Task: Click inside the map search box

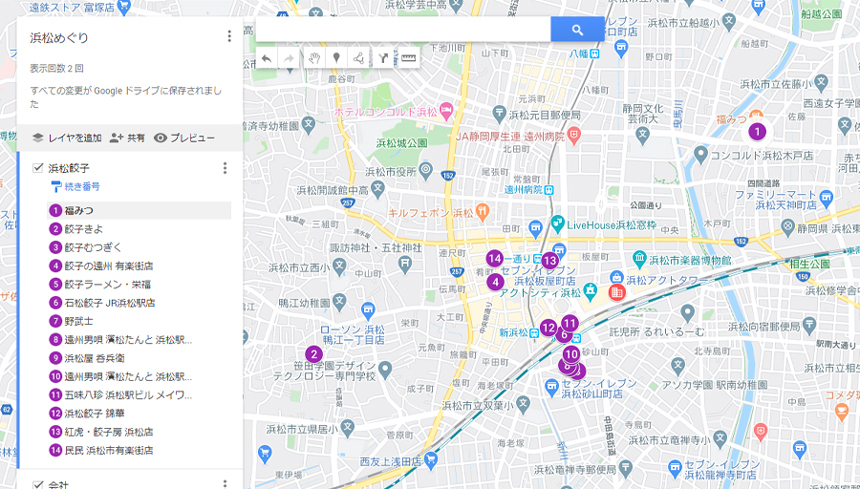Action: [x=403, y=30]
